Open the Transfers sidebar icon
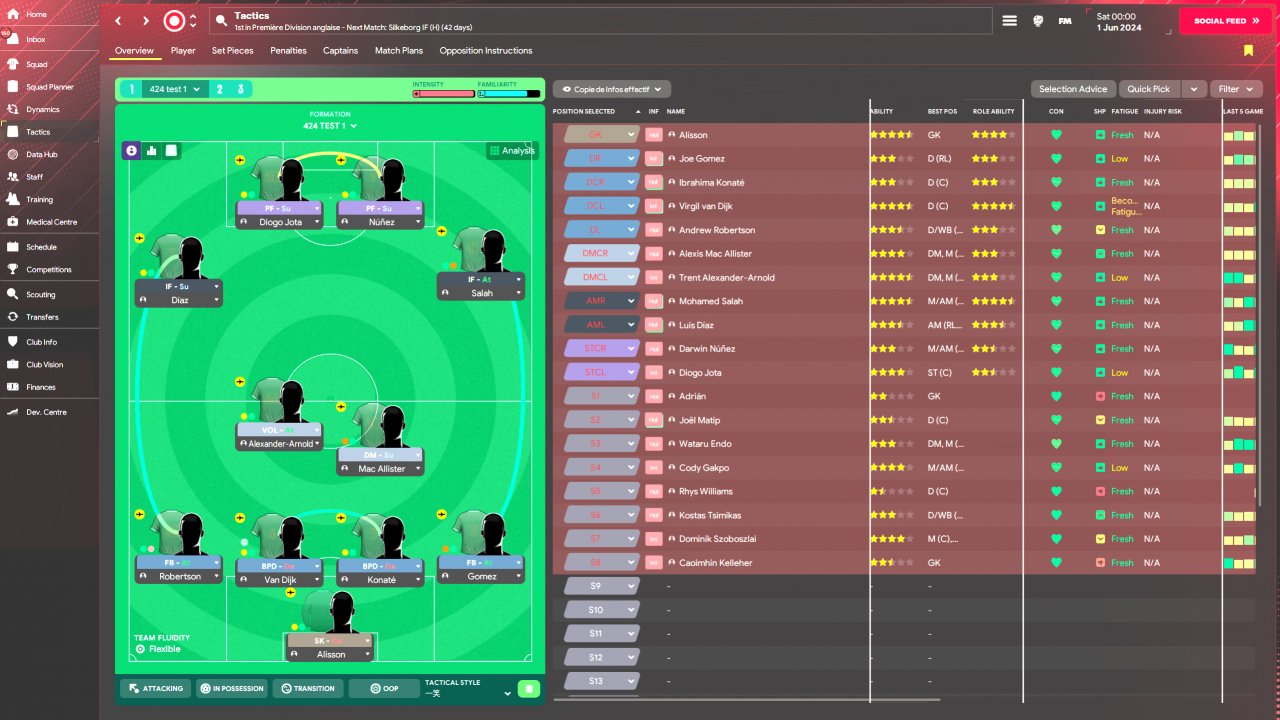The height and width of the screenshot is (720, 1280). pos(13,317)
